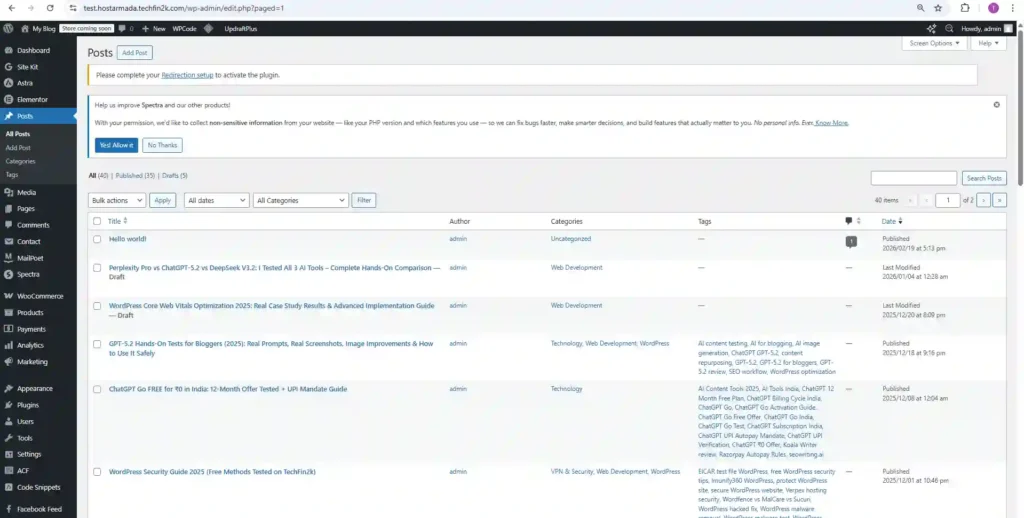Open Categories submenu item
This screenshot has width=1024, height=518.
[20, 161]
